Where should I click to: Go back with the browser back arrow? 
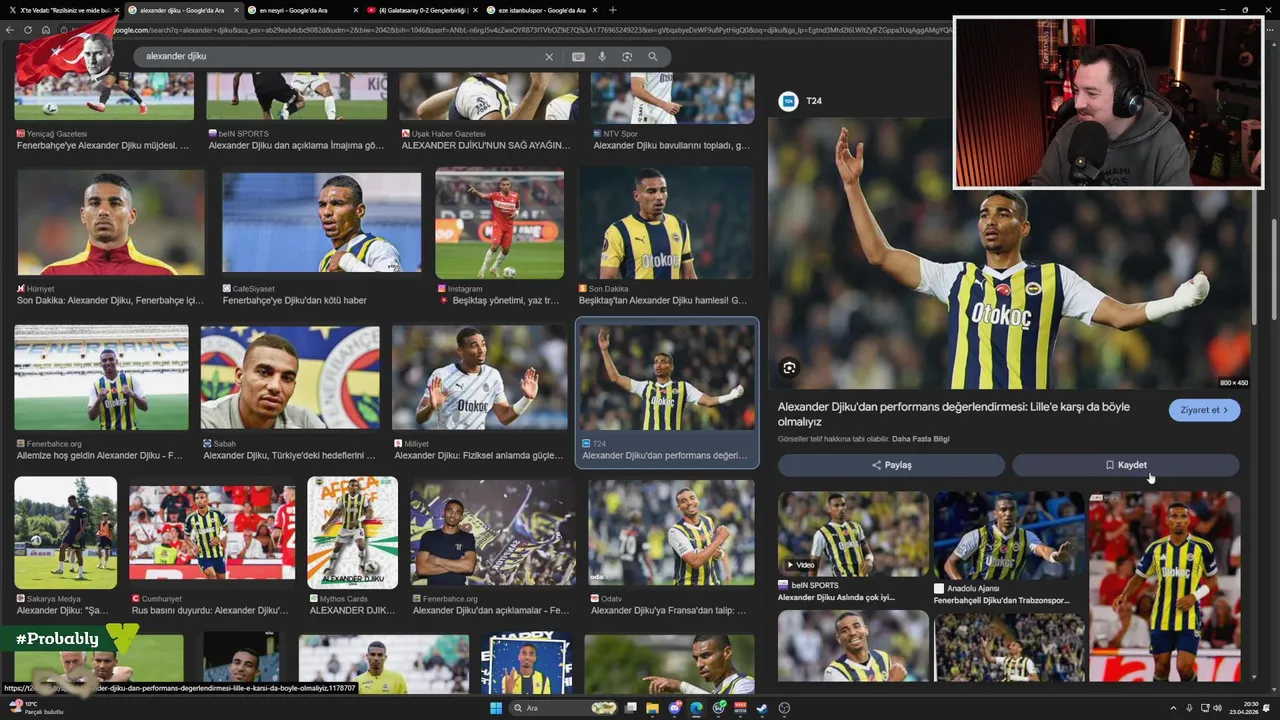[x=10, y=30]
